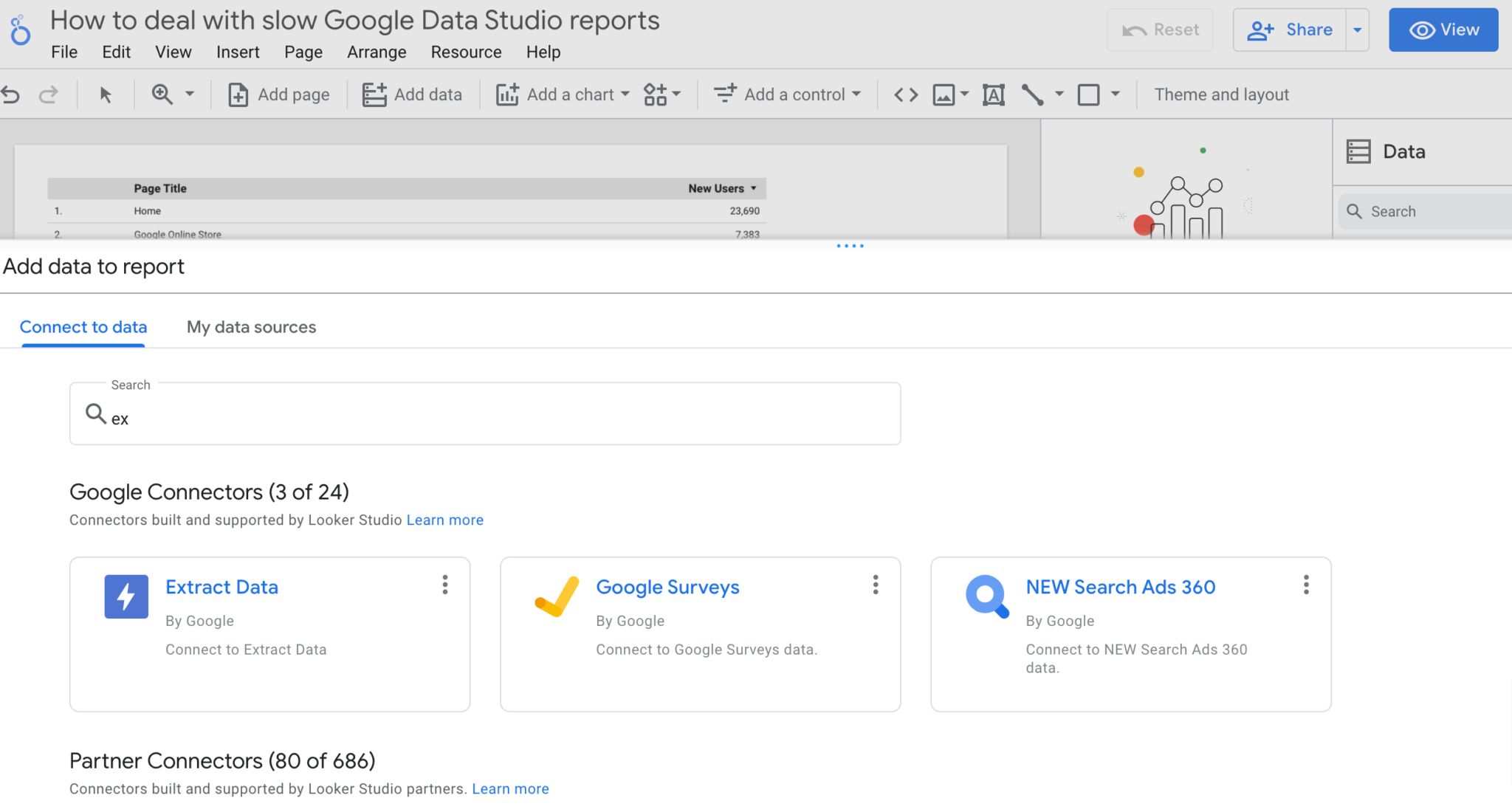Open Google Surveys three-dot options
1512x809 pixels.
pyautogui.click(x=876, y=585)
